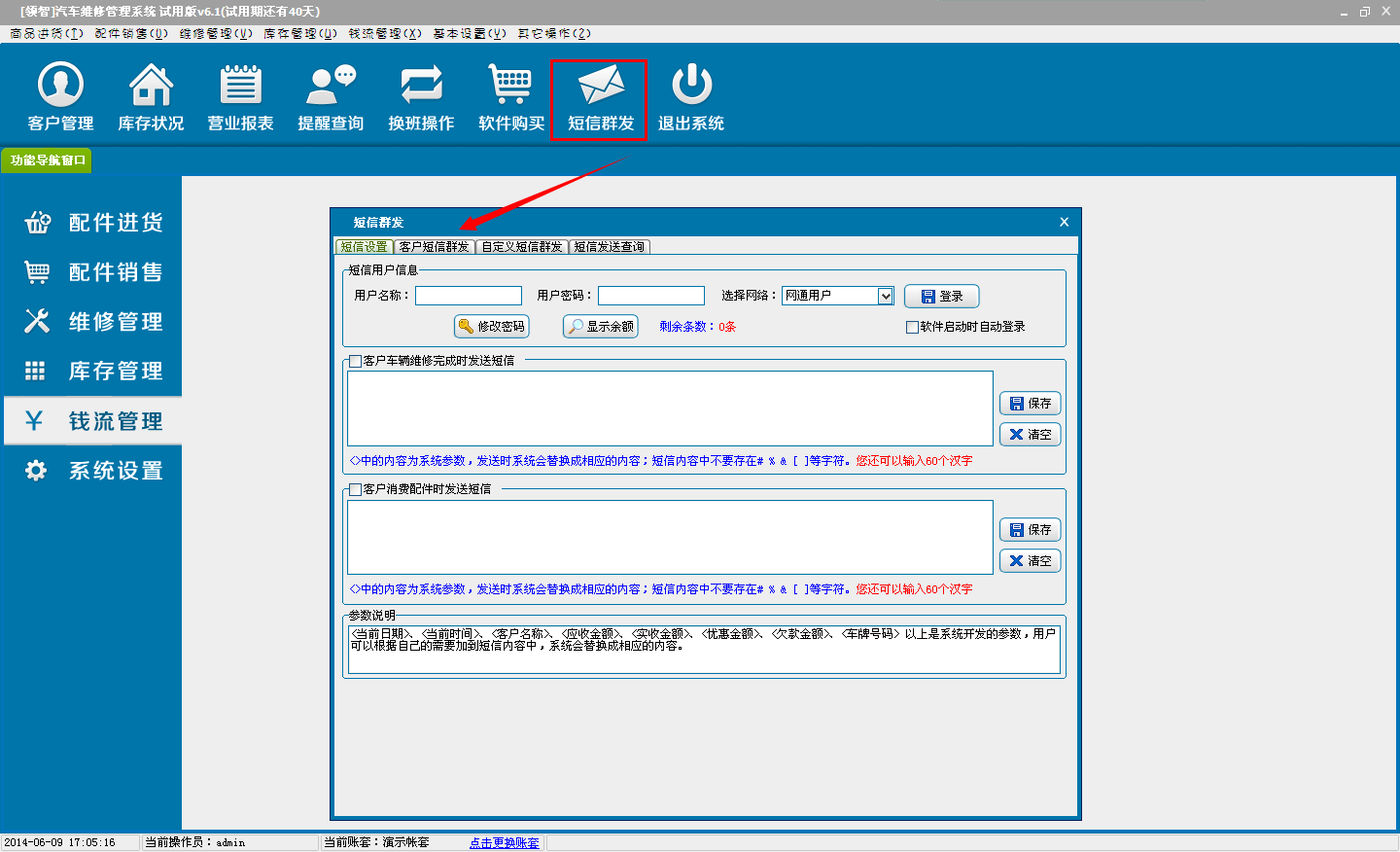Viewport: 1400px width, 852px height.
Task: Open 客户管理 customer management icon
Action: 60,96
